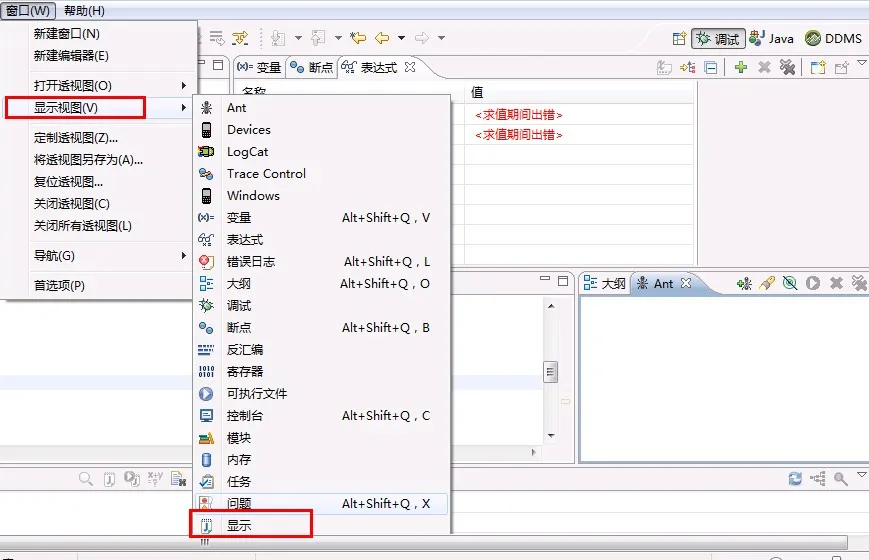Open the LogCat view from the submenu
869x560 pixels.
(x=247, y=152)
